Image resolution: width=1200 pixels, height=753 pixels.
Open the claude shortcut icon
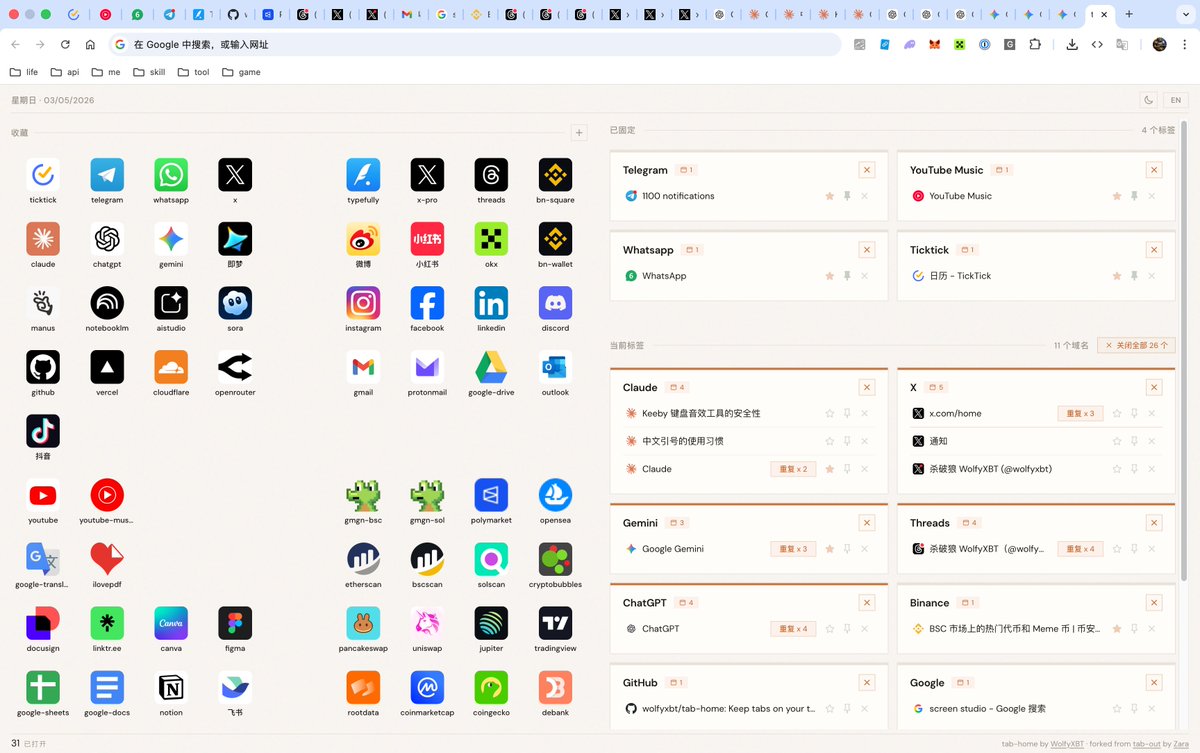pos(43,239)
